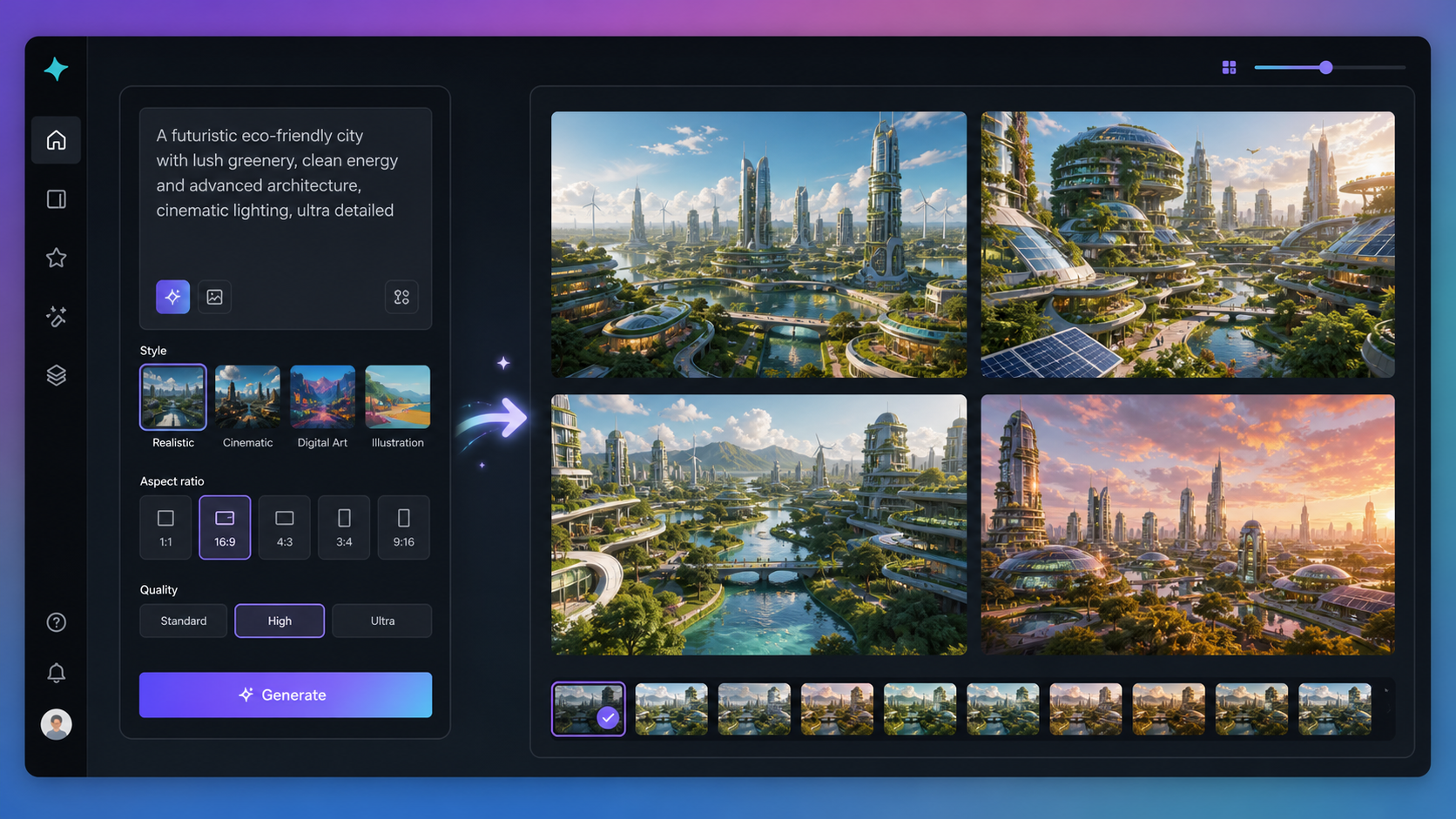
Task: Select the Digital Art style
Action: point(322,406)
